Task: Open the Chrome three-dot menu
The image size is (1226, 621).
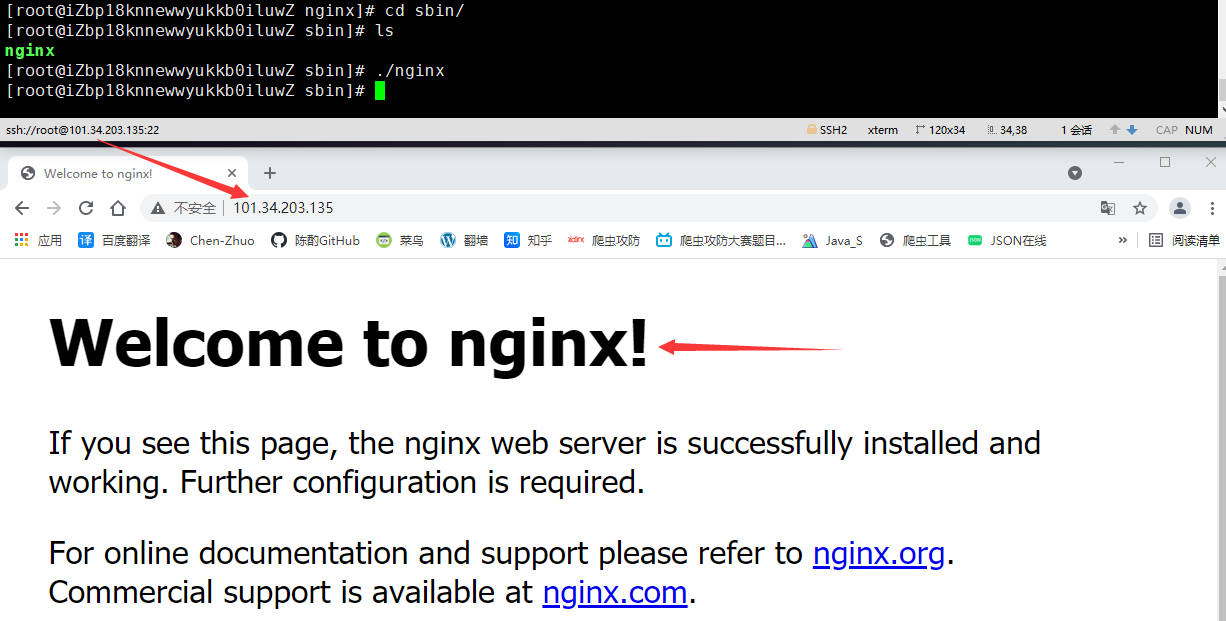Action: (1212, 208)
